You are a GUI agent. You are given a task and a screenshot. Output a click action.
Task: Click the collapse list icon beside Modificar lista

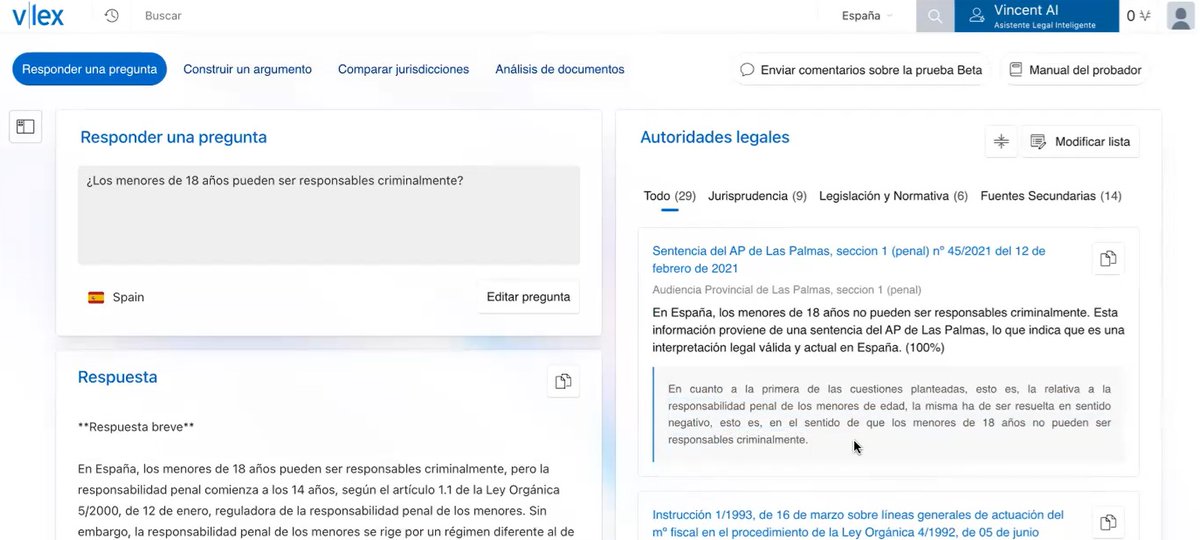click(x=1000, y=142)
